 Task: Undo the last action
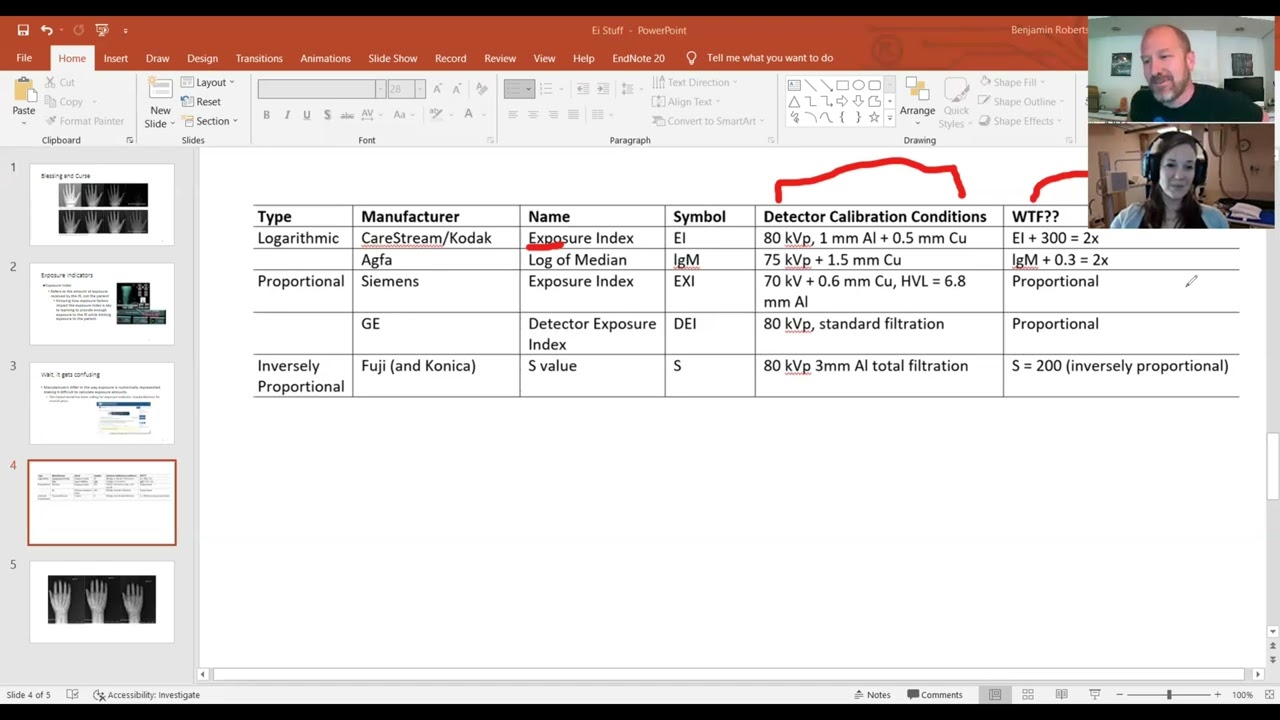[46, 30]
